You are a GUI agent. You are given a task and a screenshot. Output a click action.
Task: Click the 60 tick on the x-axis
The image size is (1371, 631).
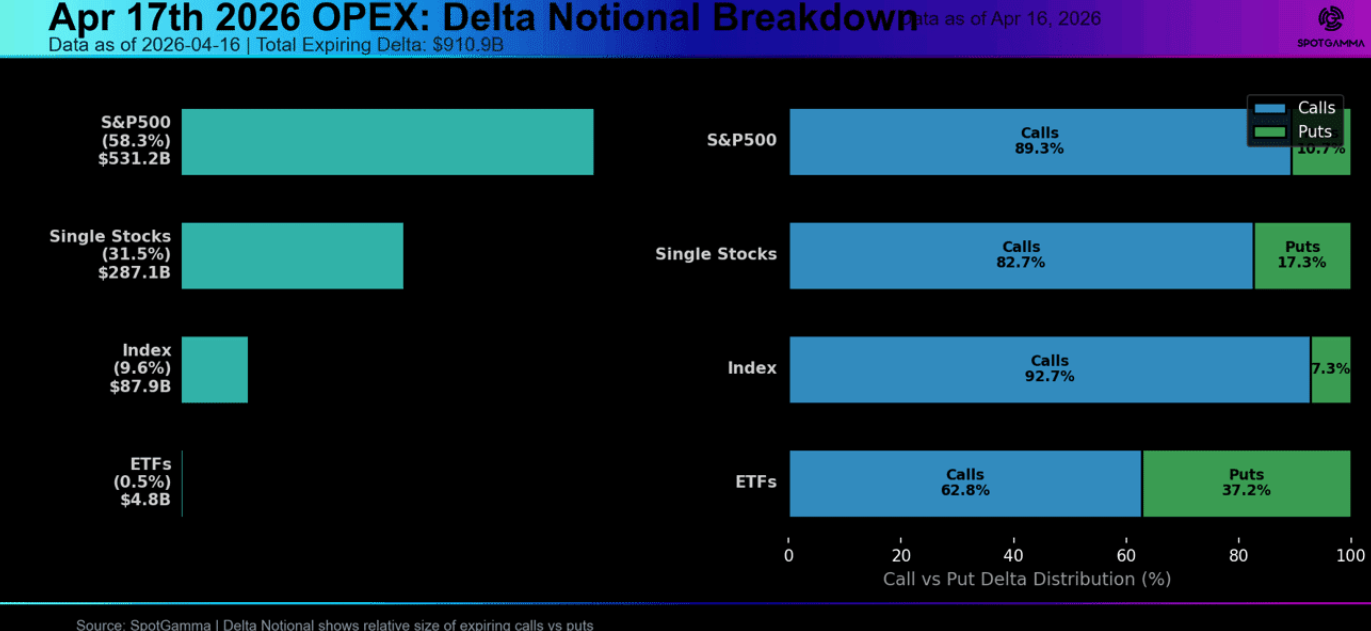[1126, 555]
